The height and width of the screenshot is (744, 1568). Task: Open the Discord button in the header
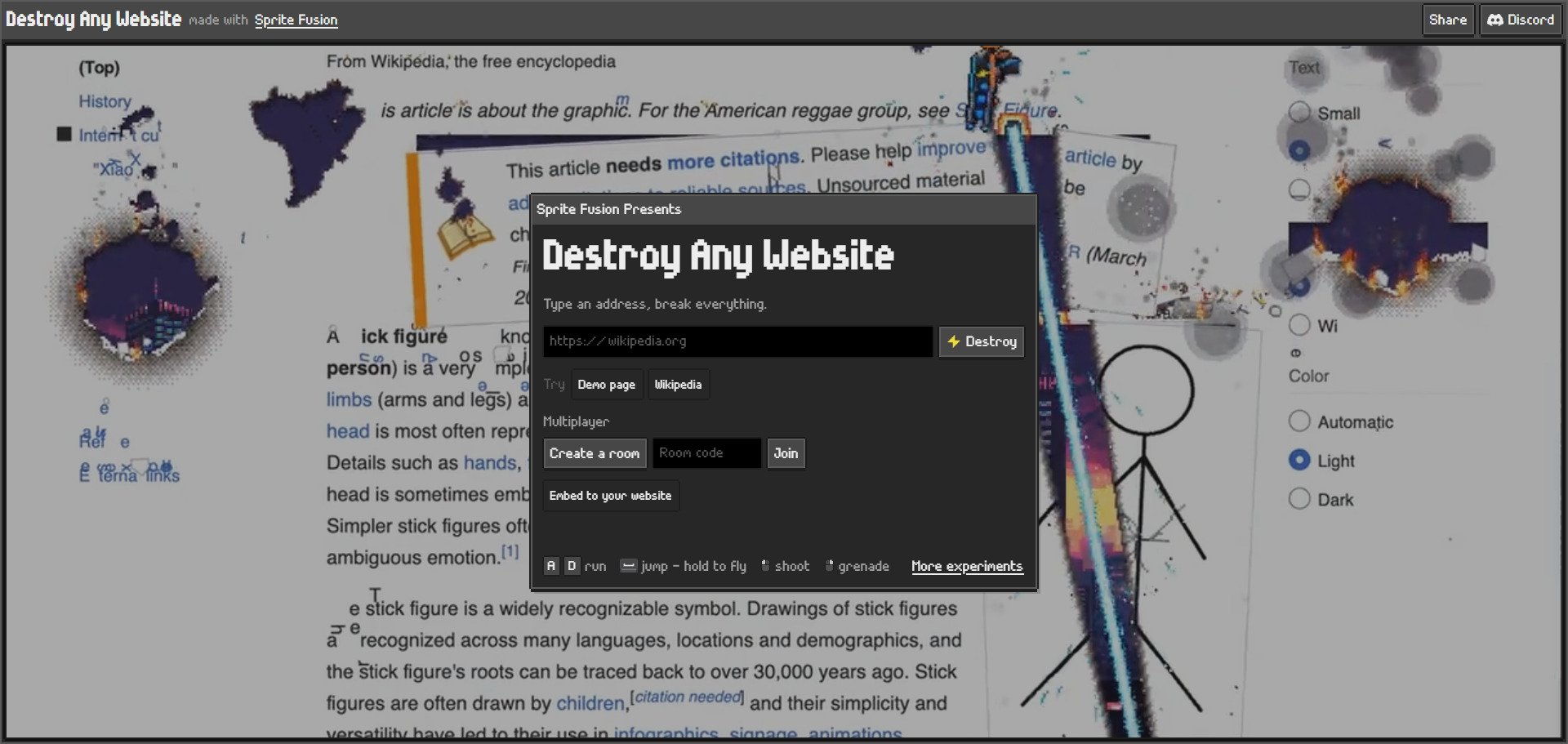1520,20
